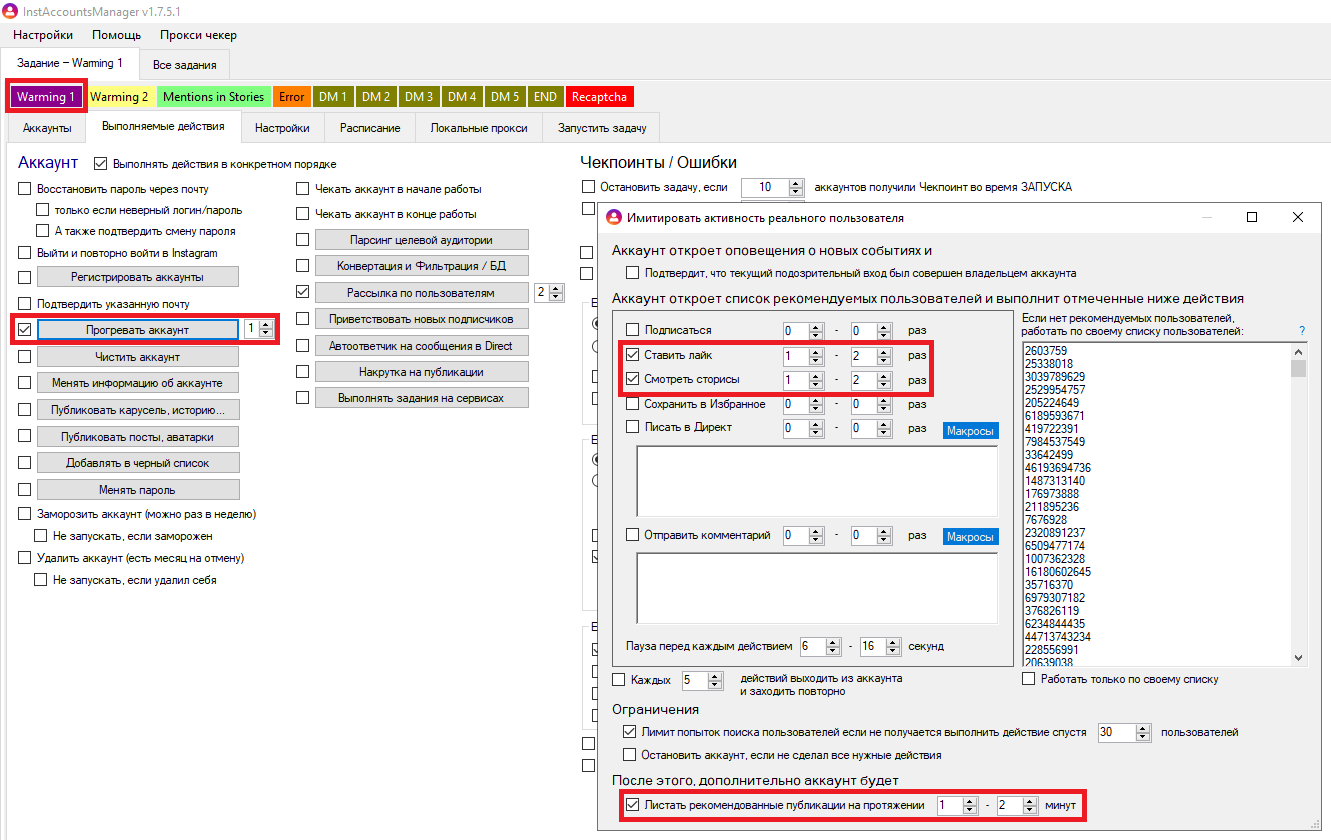Click stepper for limit of 30 пользователей
Screen dimensions: 1331x840
pyautogui.click(x=1143, y=732)
